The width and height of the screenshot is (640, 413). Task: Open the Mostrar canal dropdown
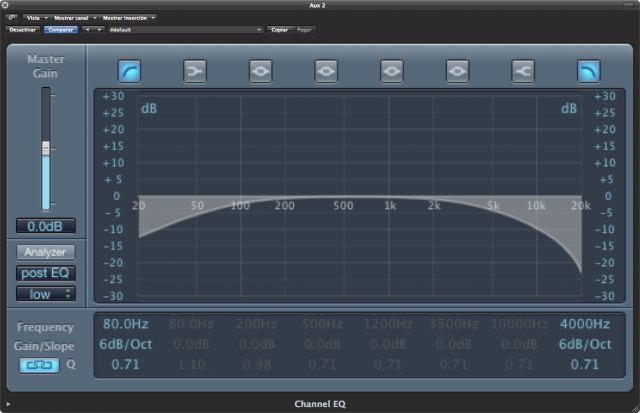click(x=75, y=18)
